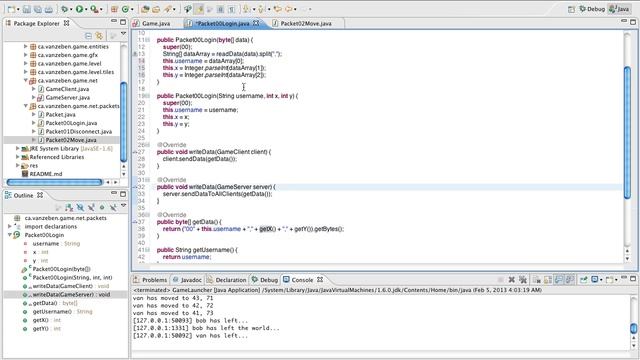Click the New Java Class icon
This screenshot has height=360, width=640.
(x=125, y=9)
